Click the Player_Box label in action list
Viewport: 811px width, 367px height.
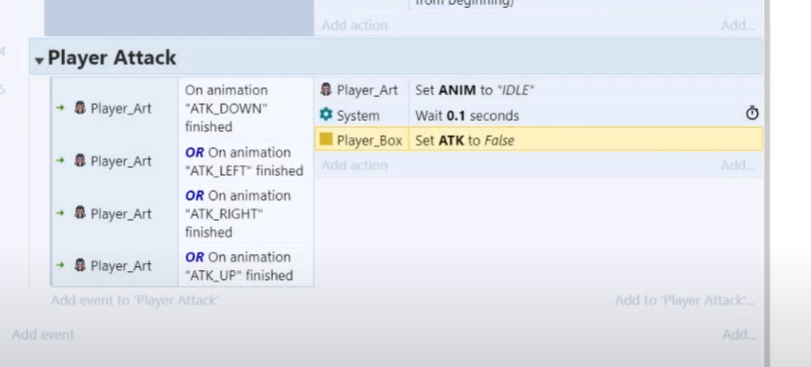(369, 141)
